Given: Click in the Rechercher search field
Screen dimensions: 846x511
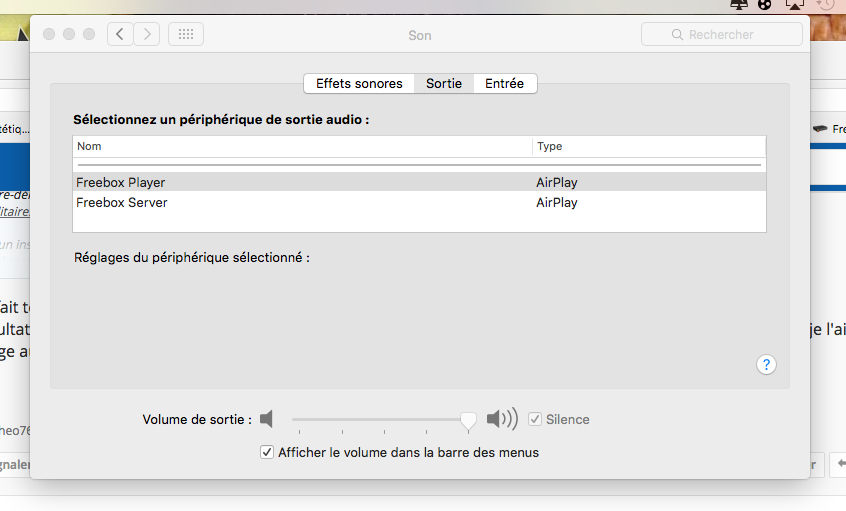Looking at the screenshot, I should (x=721, y=35).
